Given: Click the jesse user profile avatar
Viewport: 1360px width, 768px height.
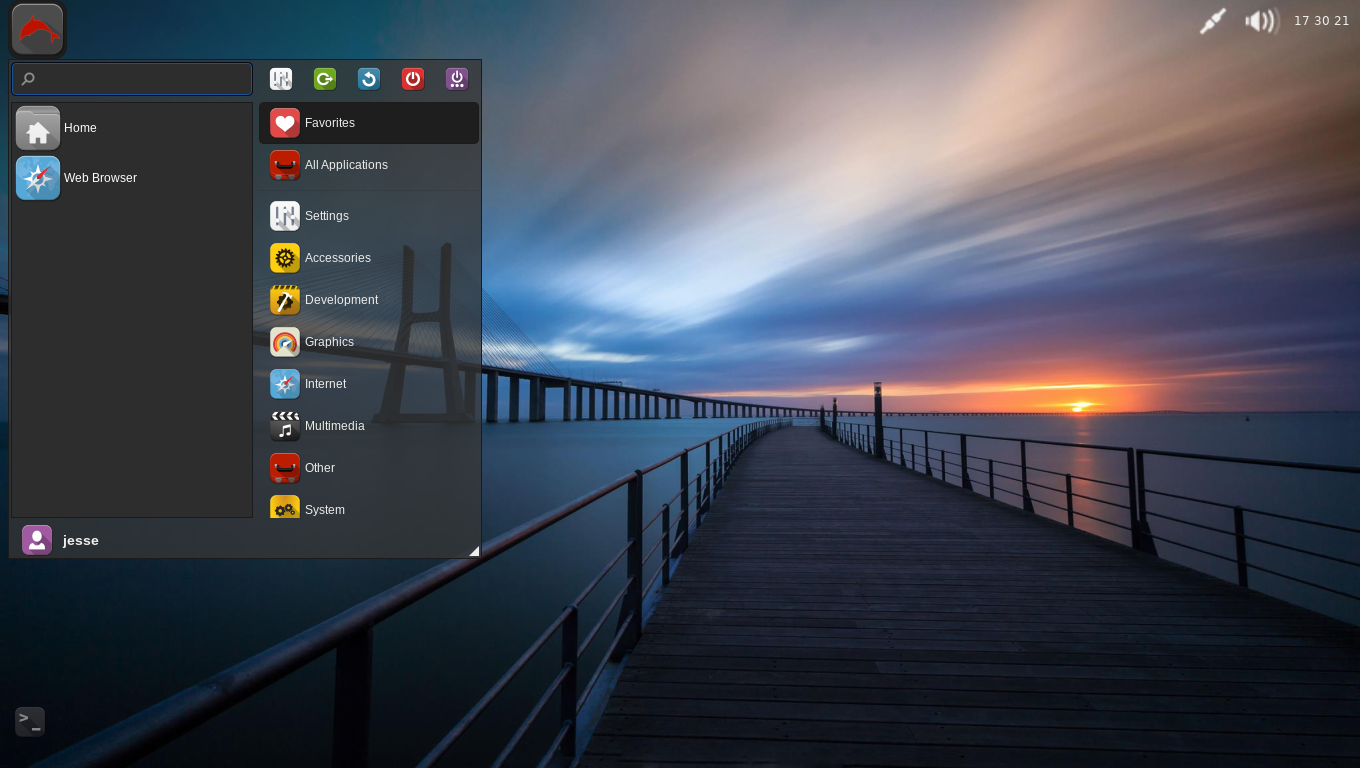Looking at the screenshot, I should 37,540.
